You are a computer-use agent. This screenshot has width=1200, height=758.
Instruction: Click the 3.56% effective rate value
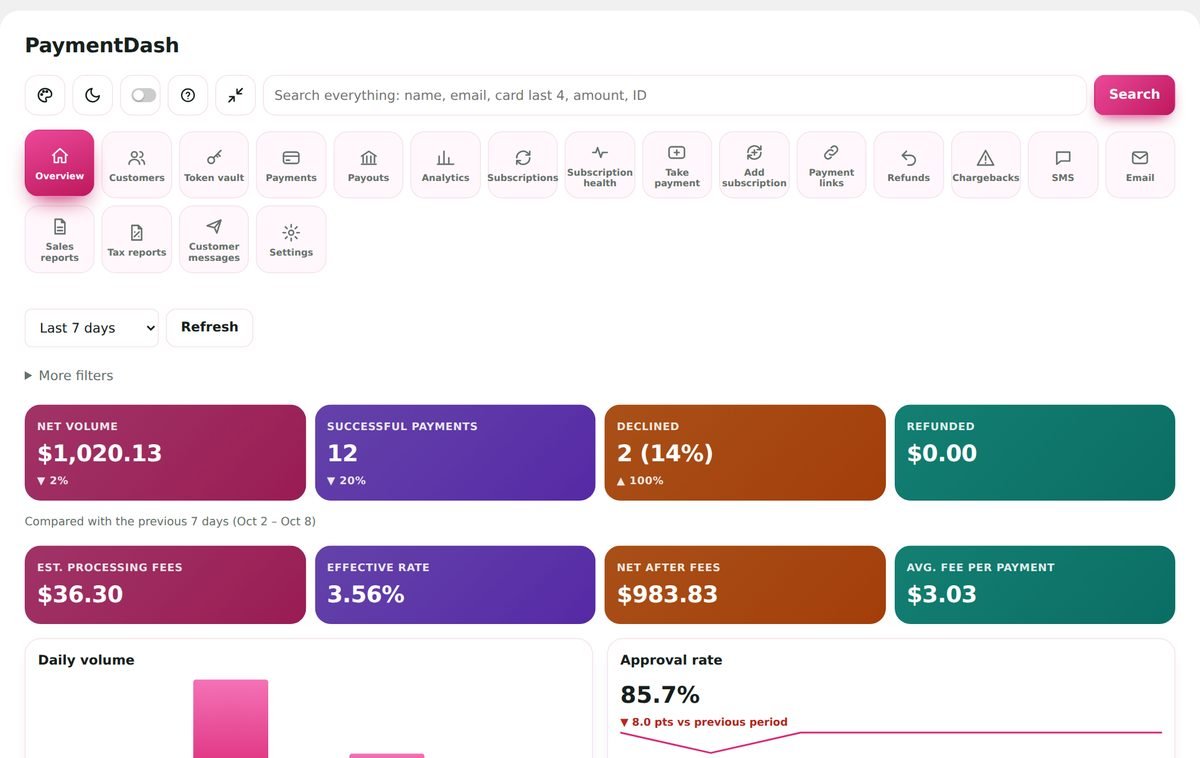click(366, 595)
